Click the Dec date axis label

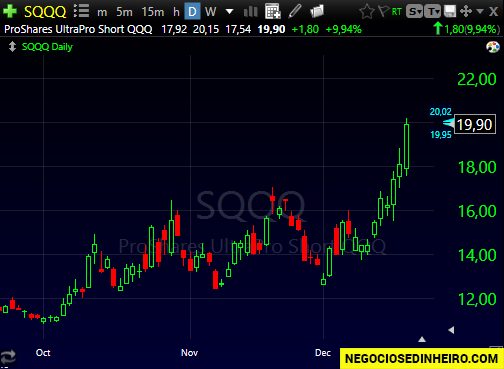323,353
